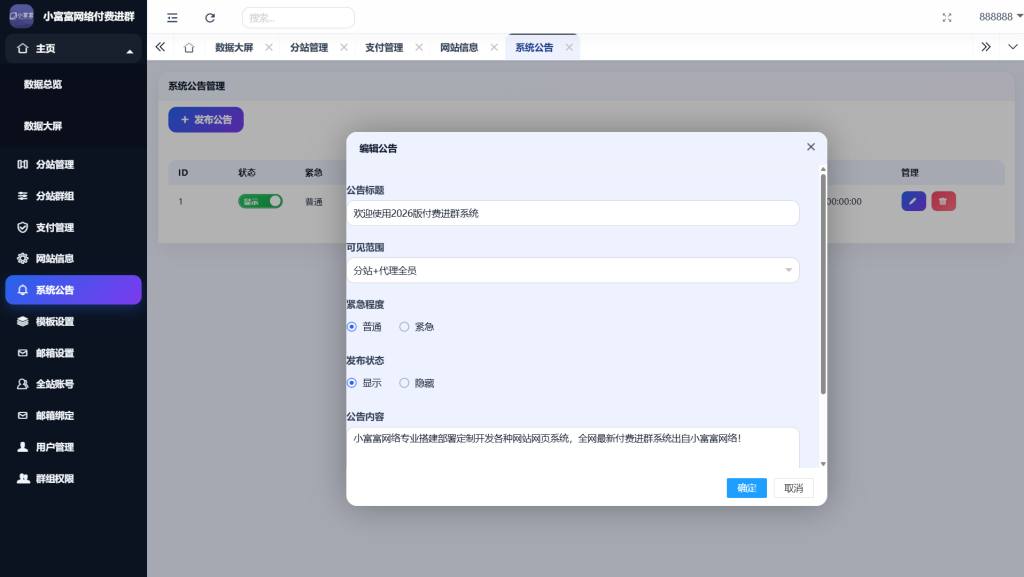Click 取消 to cancel editing
The height and width of the screenshot is (577, 1024).
pos(793,488)
